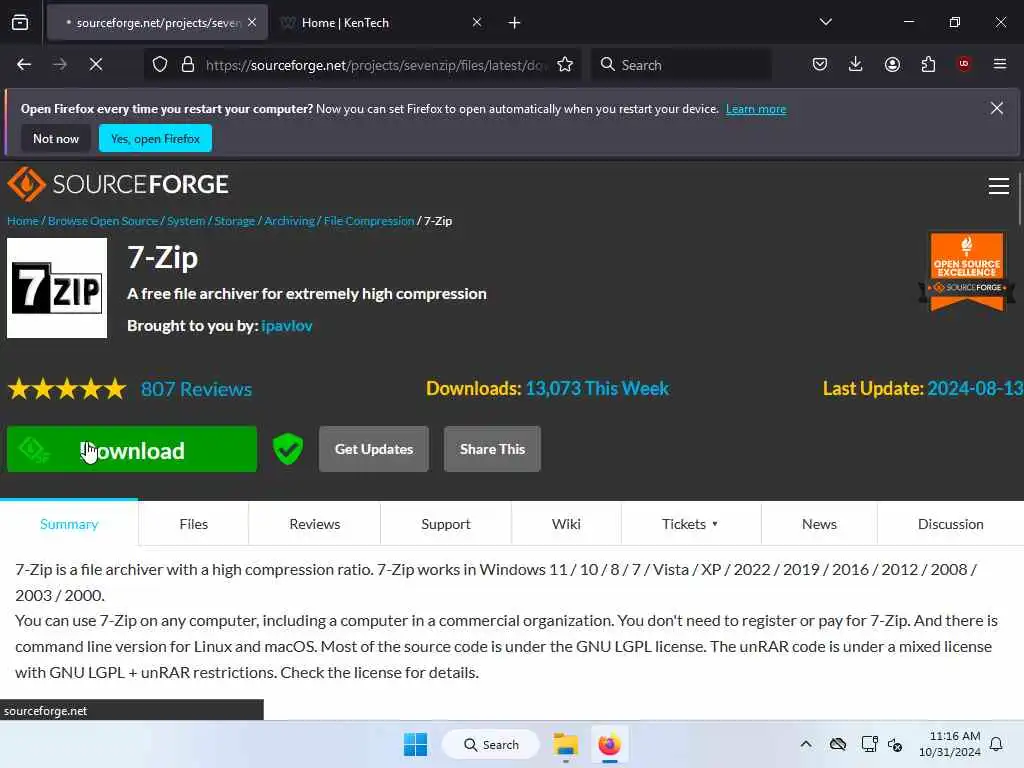The width and height of the screenshot is (1024, 768).
Task: Open tracking protection shield icon
Action: [x=160, y=65]
